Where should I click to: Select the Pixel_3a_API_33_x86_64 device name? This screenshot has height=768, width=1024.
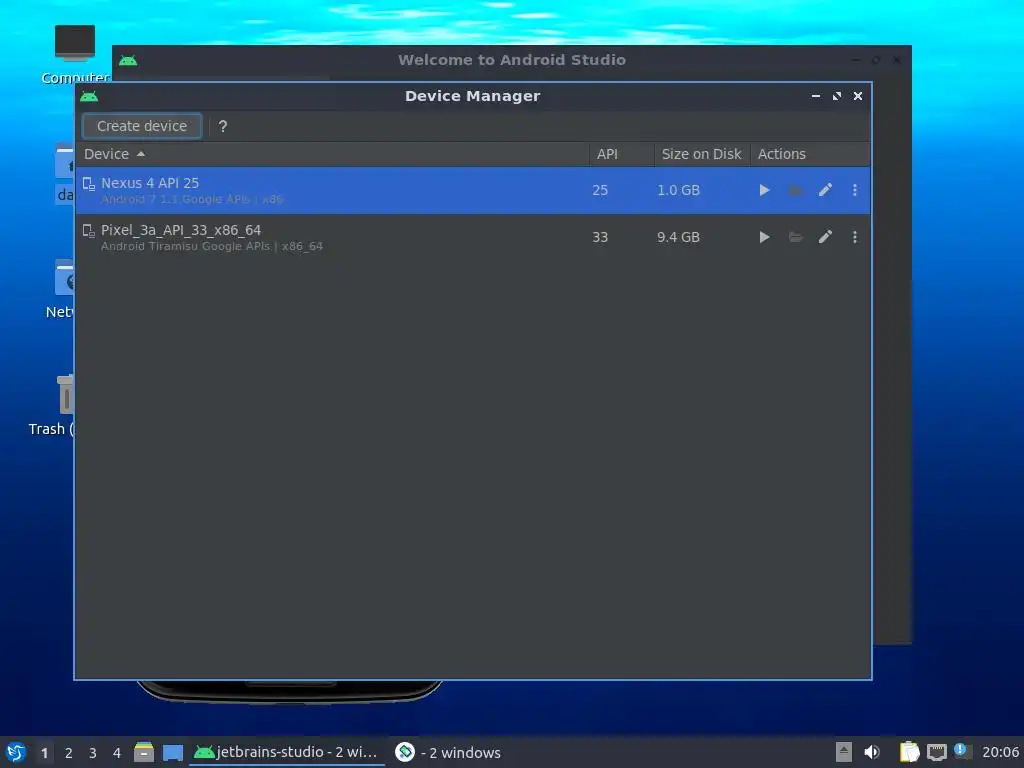[x=181, y=230]
